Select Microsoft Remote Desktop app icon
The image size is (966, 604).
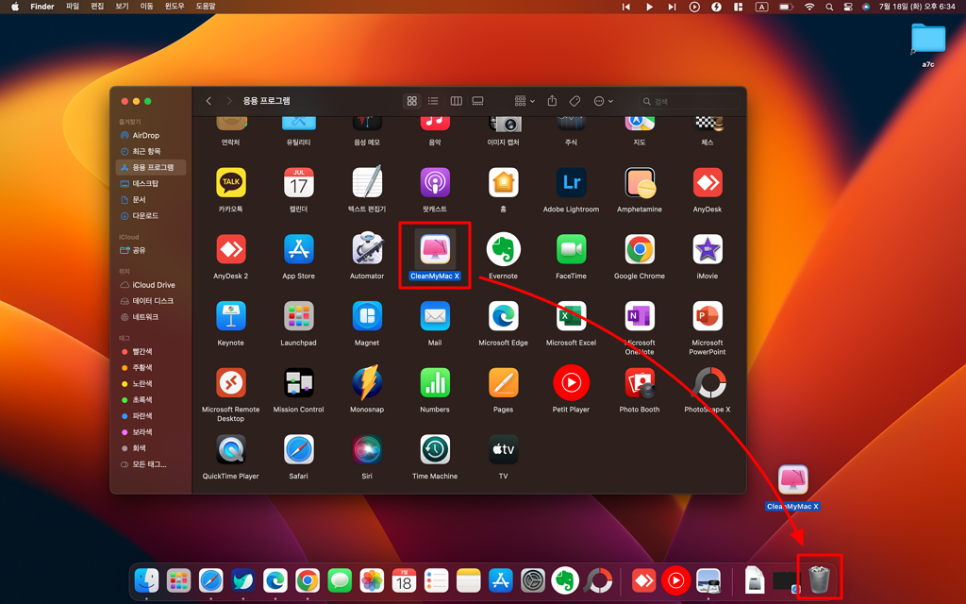(x=231, y=382)
